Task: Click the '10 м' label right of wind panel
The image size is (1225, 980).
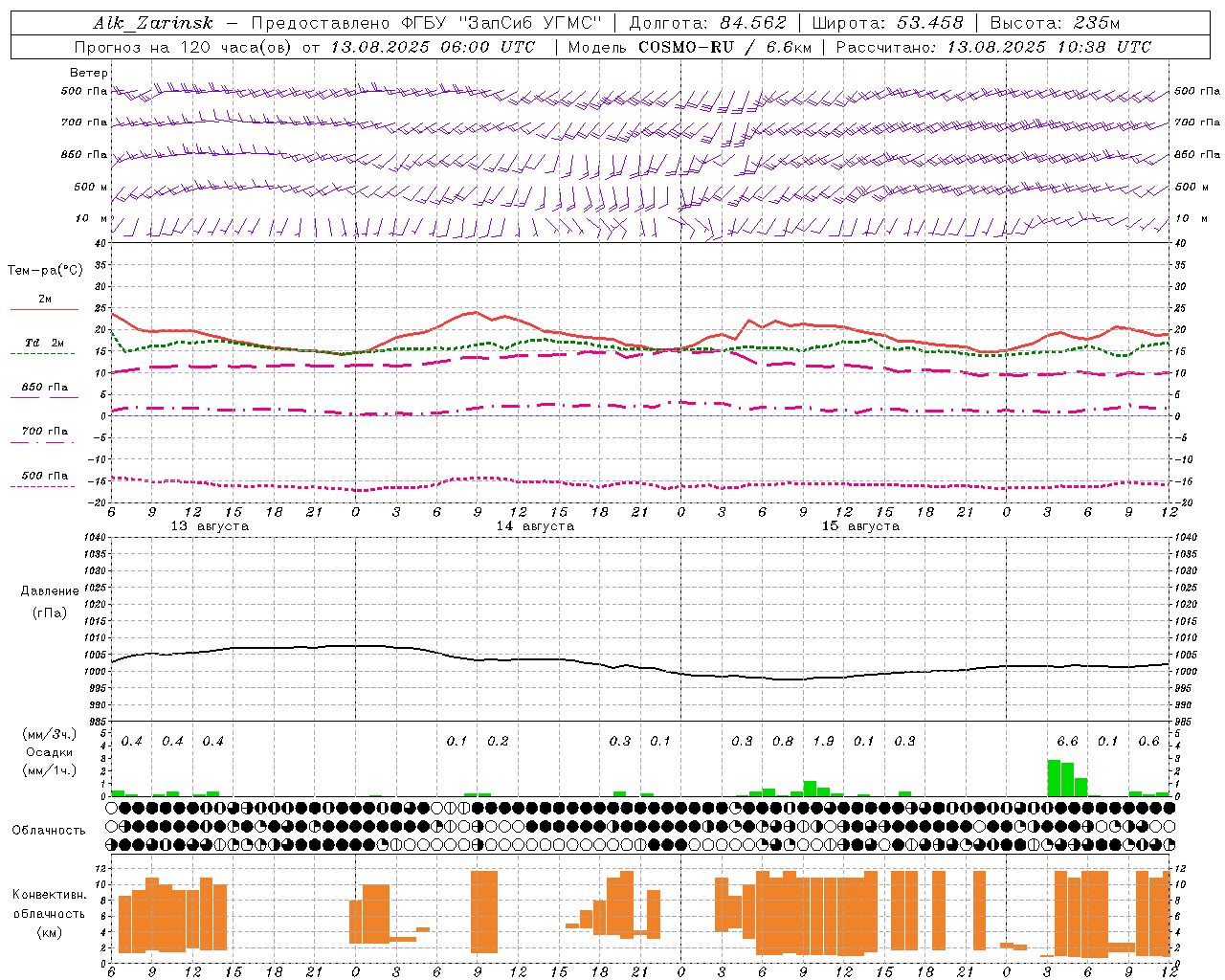Action: click(x=1192, y=219)
